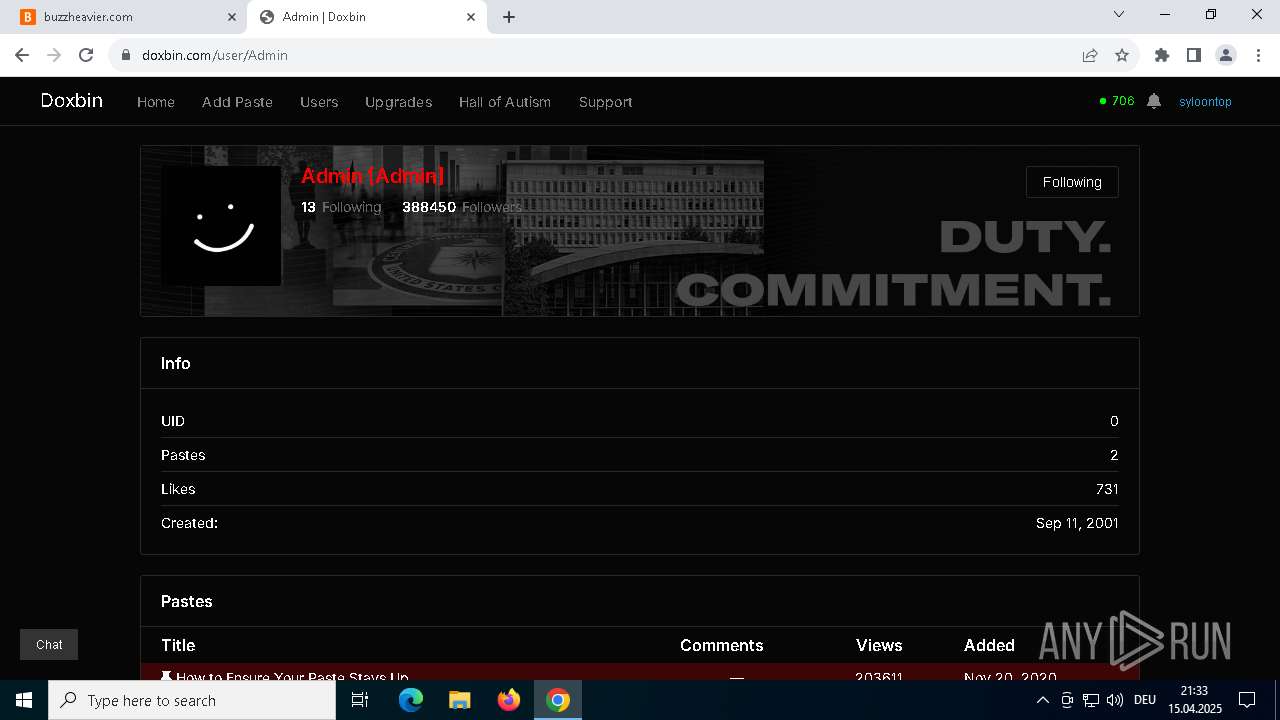Open Add Paste in navigation
Viewport: 1280px width, 720px height.
[237, 102]
